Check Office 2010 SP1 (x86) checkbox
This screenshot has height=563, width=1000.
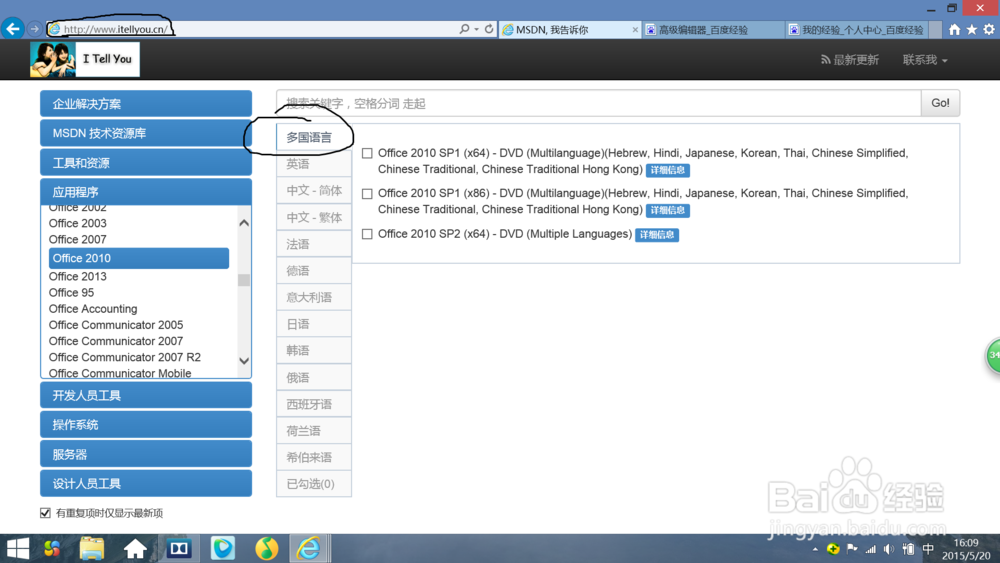point(367,194)
